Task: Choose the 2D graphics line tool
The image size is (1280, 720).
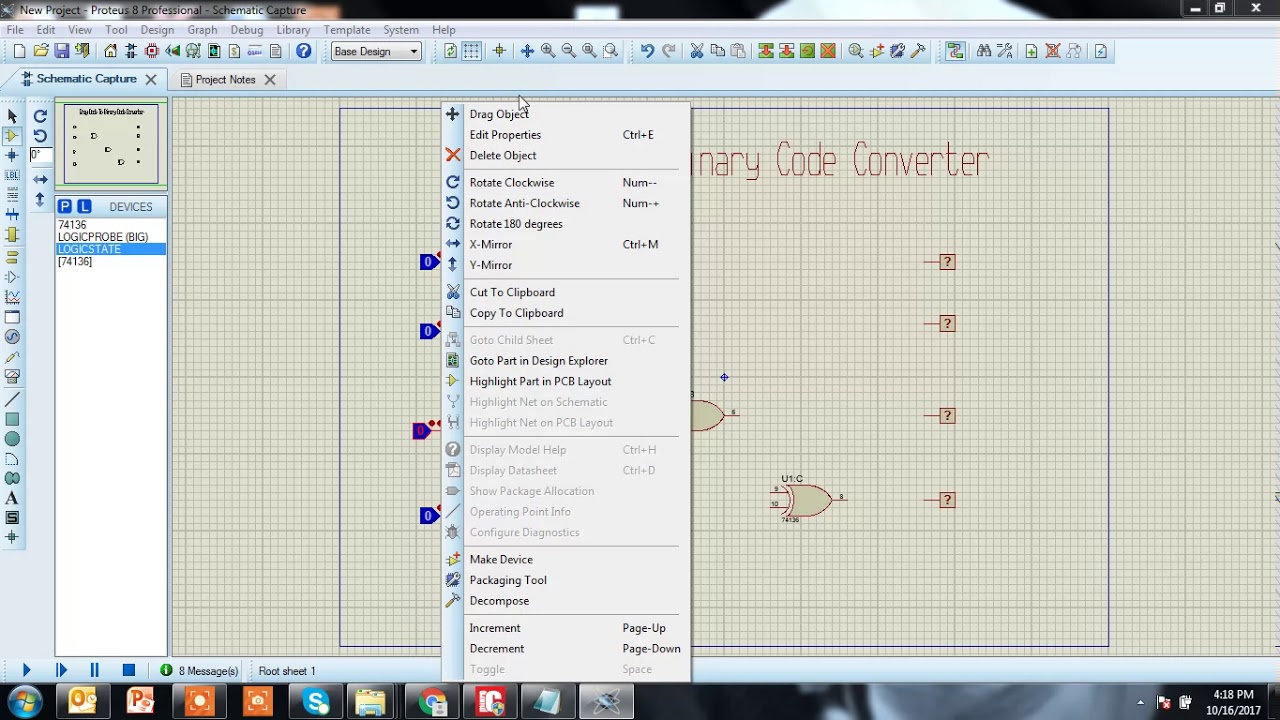Action: click(12, 400)
